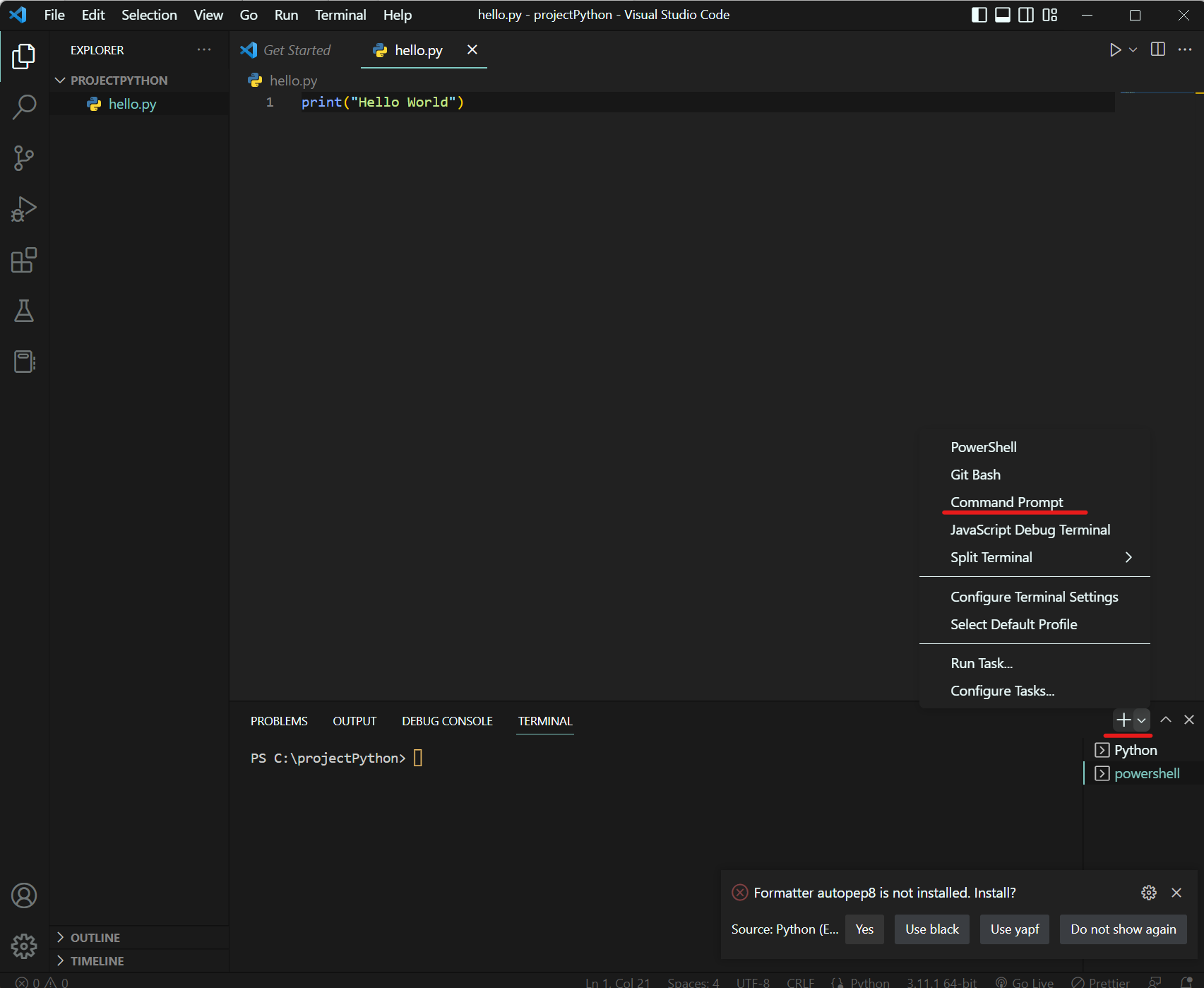
Task: Click Configure Tasks... in the menu
Action: 1035,691
